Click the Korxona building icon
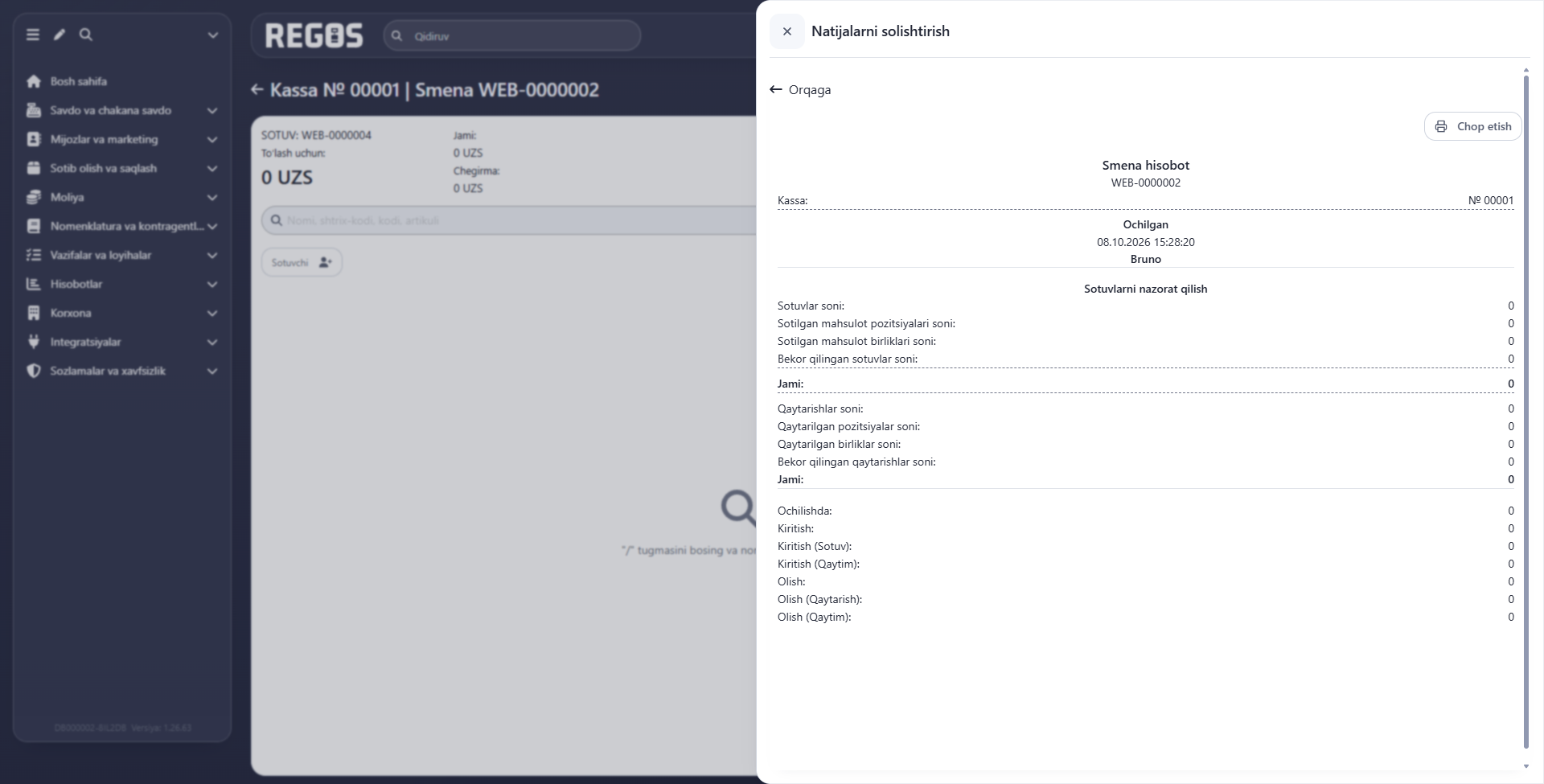Screen dimensions: 1544x784 coord(34,313)
